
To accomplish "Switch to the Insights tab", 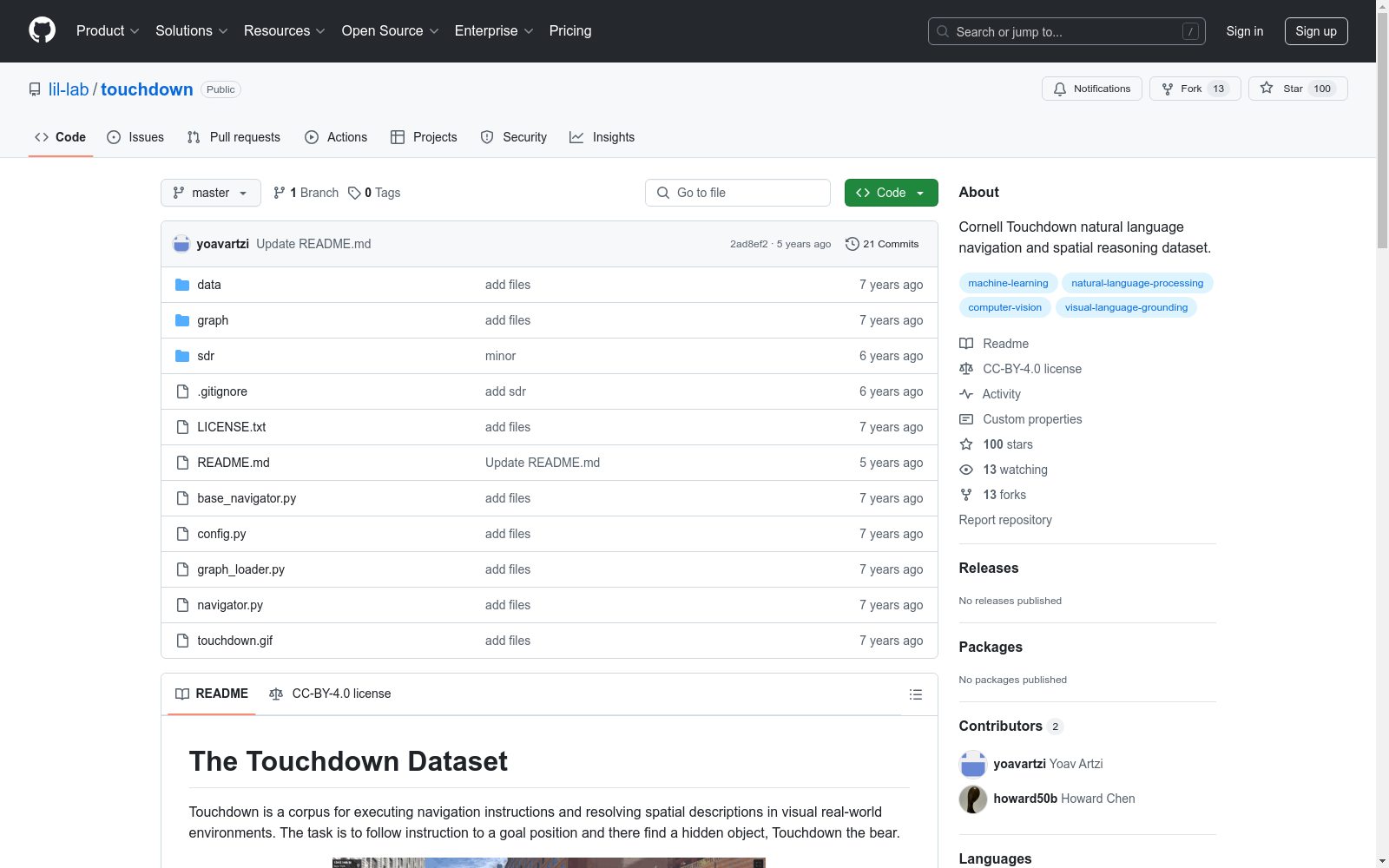I will pyautogui.click(x=602, y=137).
